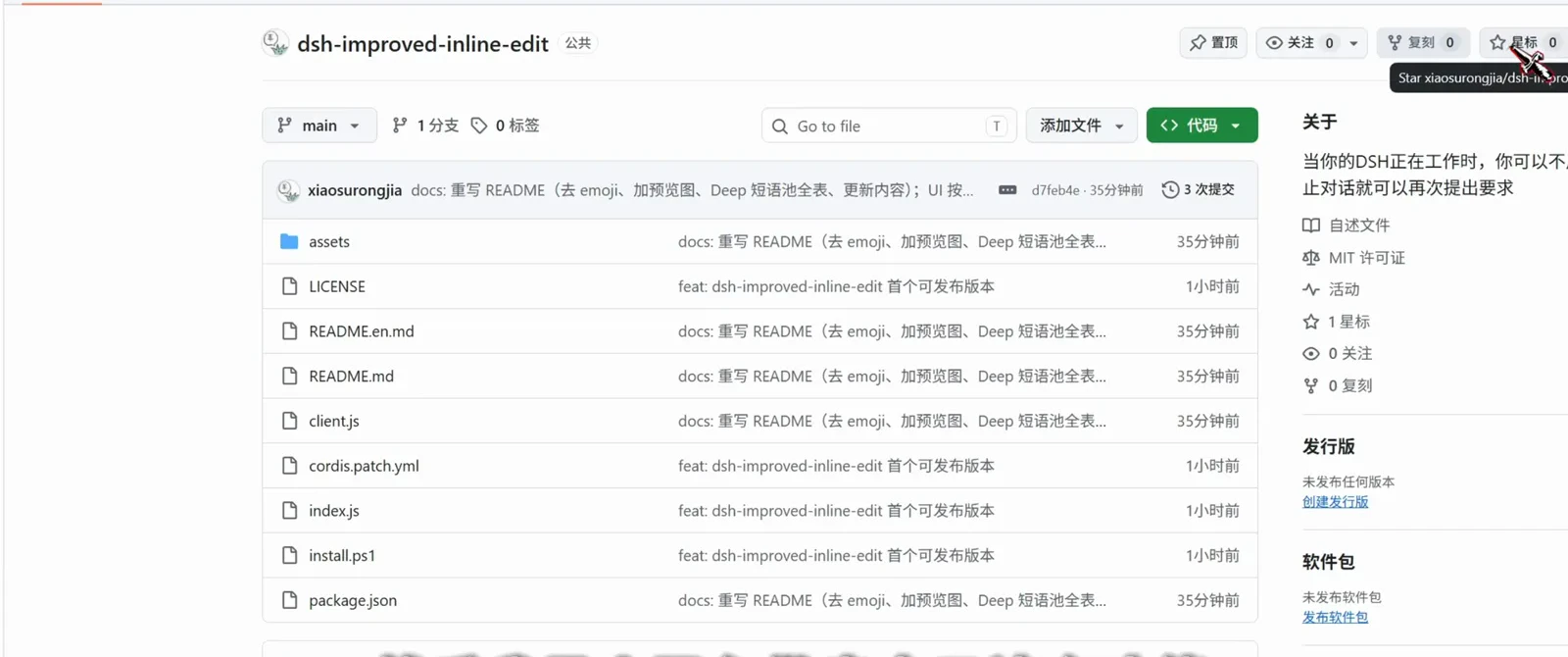Click the file icon beside README.en.md
Image resolution: width=1568 pixels, height=657 pixels.
coord(289,331)
